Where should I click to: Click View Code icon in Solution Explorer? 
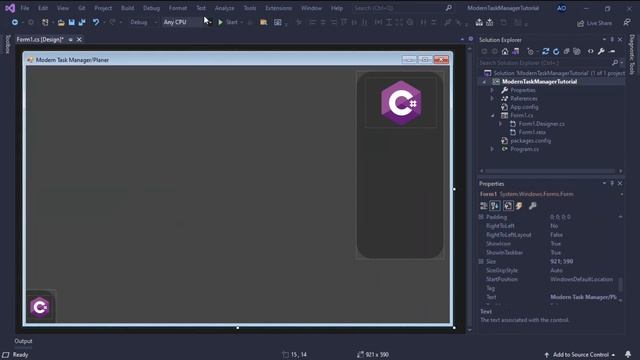tap(591, 51)
